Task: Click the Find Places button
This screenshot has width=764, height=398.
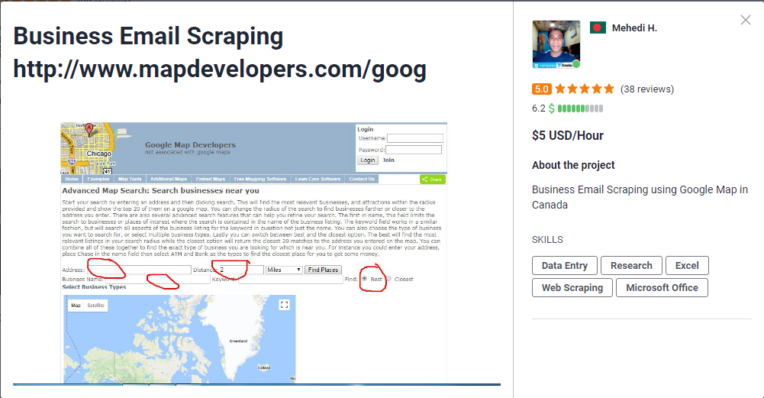Action: click(323, 269)
